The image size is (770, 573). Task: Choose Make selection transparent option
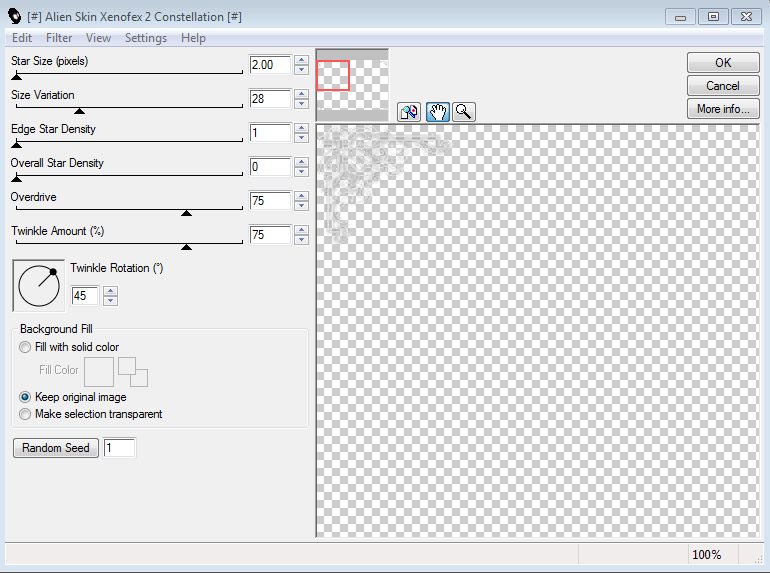25,414
